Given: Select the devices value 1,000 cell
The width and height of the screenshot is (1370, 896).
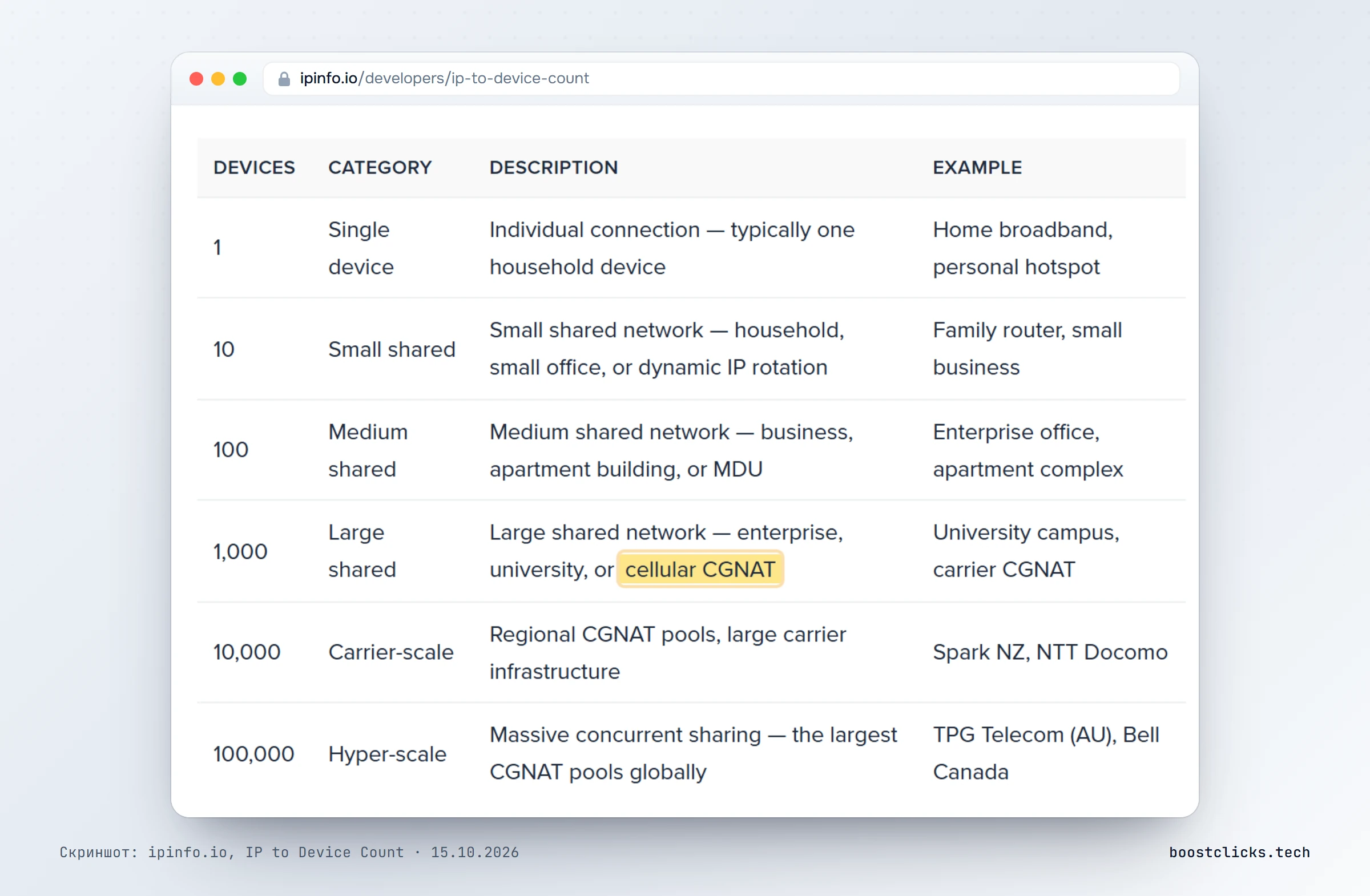Looking at the screenshot, I should [240, 551].
